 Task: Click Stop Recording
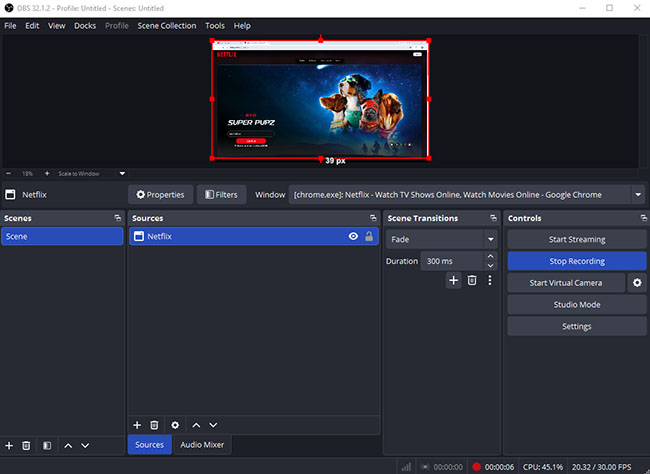[x=577, y=261]
